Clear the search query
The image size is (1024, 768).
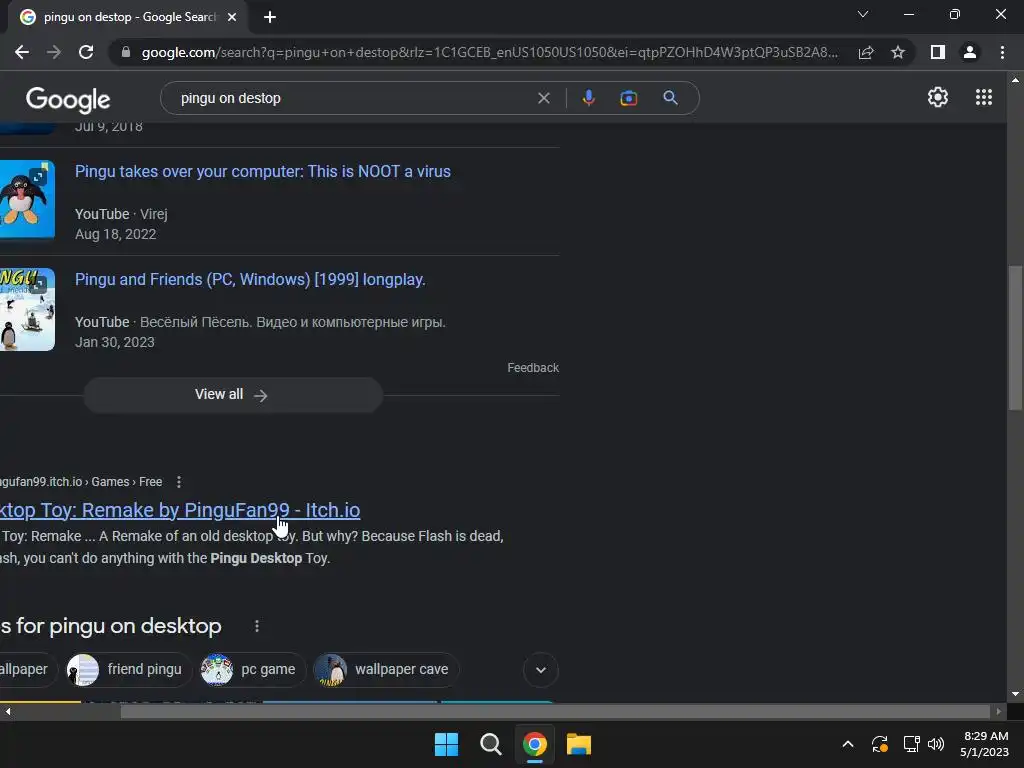(x=543, y=98)
